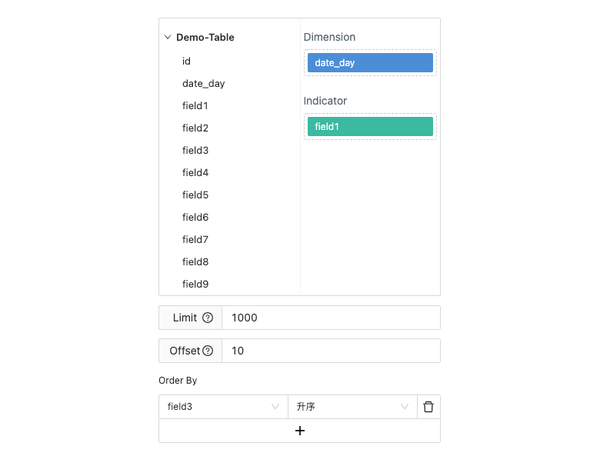The image size is (600, 456).
Task: Click the Demo-Table node label
Action: click(x=205, y=38)
